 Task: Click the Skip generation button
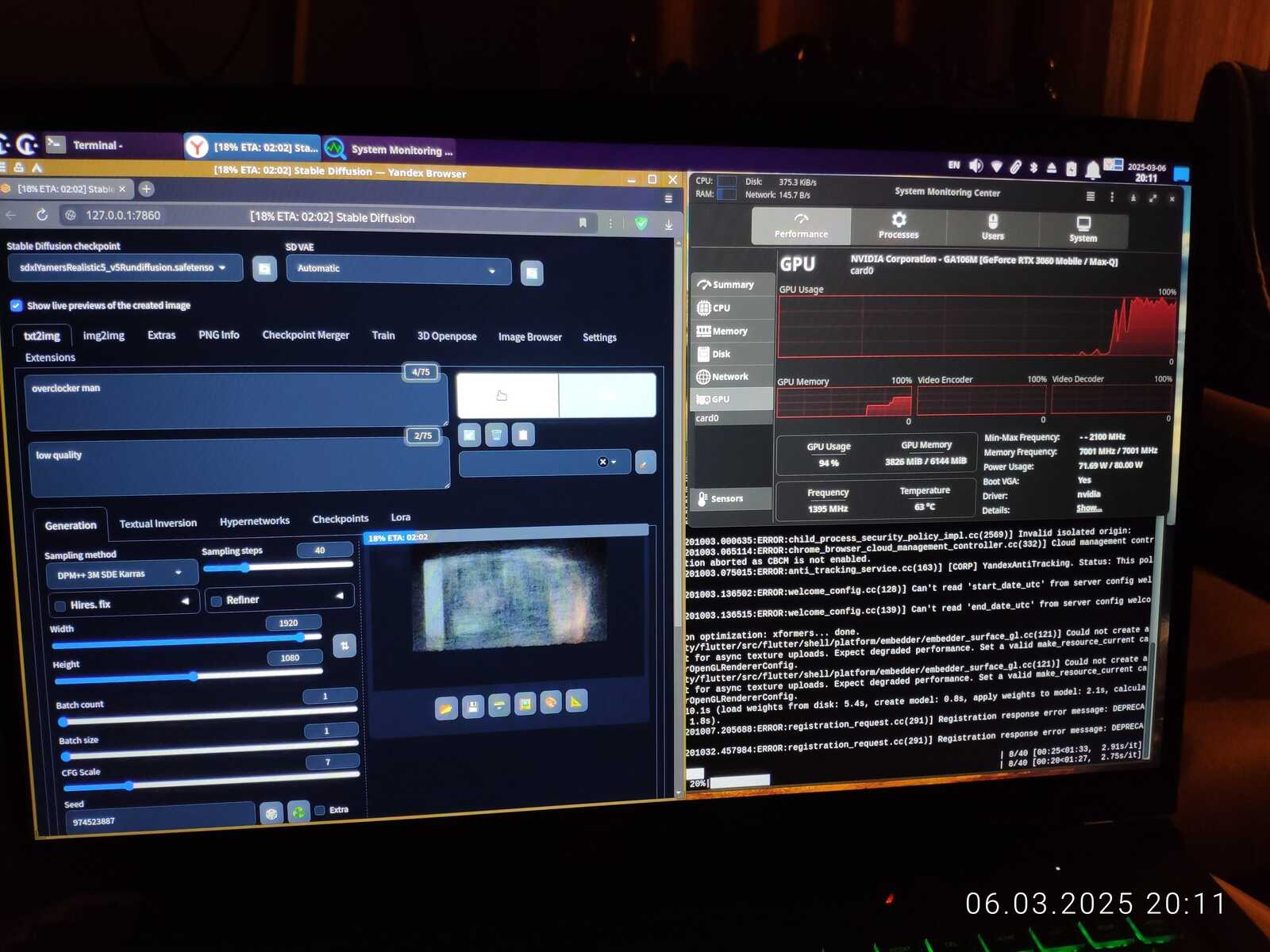[608, 396]
